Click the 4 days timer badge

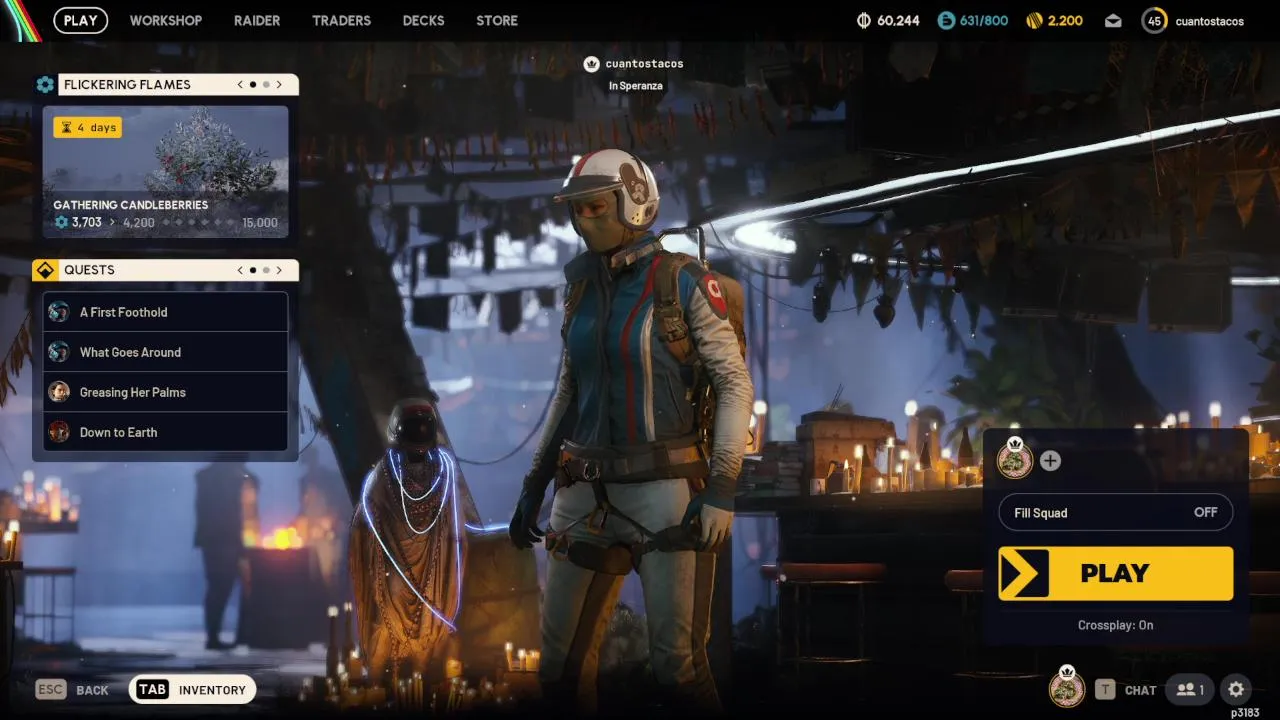click(x=88, y=127)
